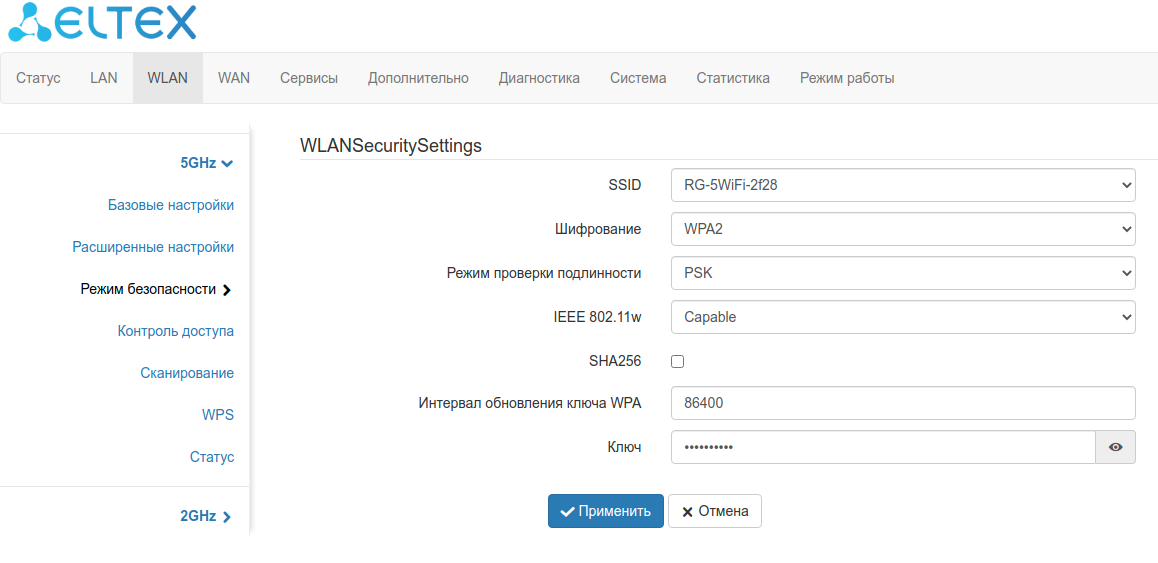Collapse the 5GHz sidebar section

[206, 163]
